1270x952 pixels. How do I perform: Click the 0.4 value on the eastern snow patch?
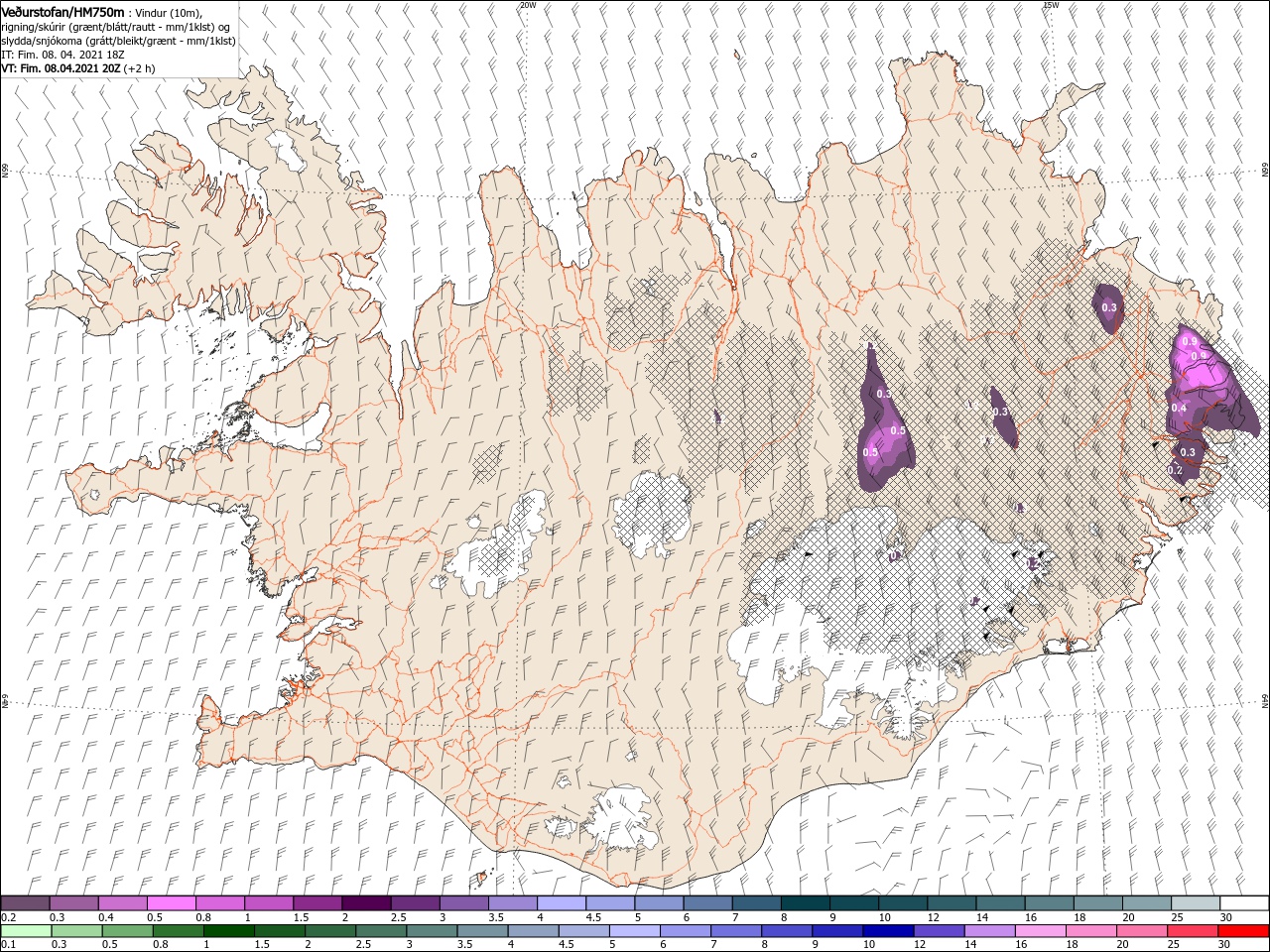1179,409
